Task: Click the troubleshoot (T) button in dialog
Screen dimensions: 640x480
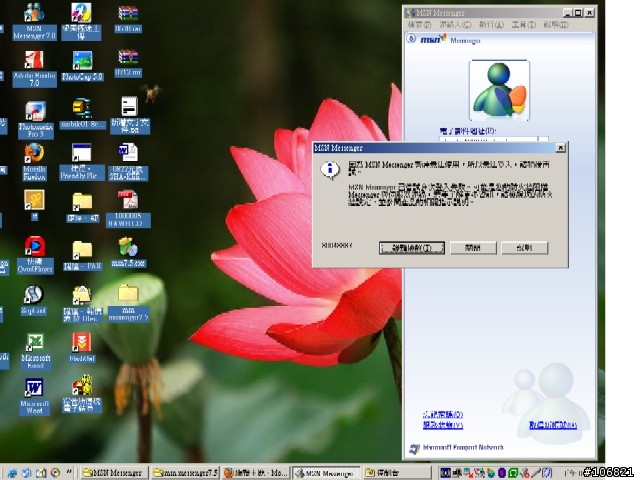Action: pos(411,248)
